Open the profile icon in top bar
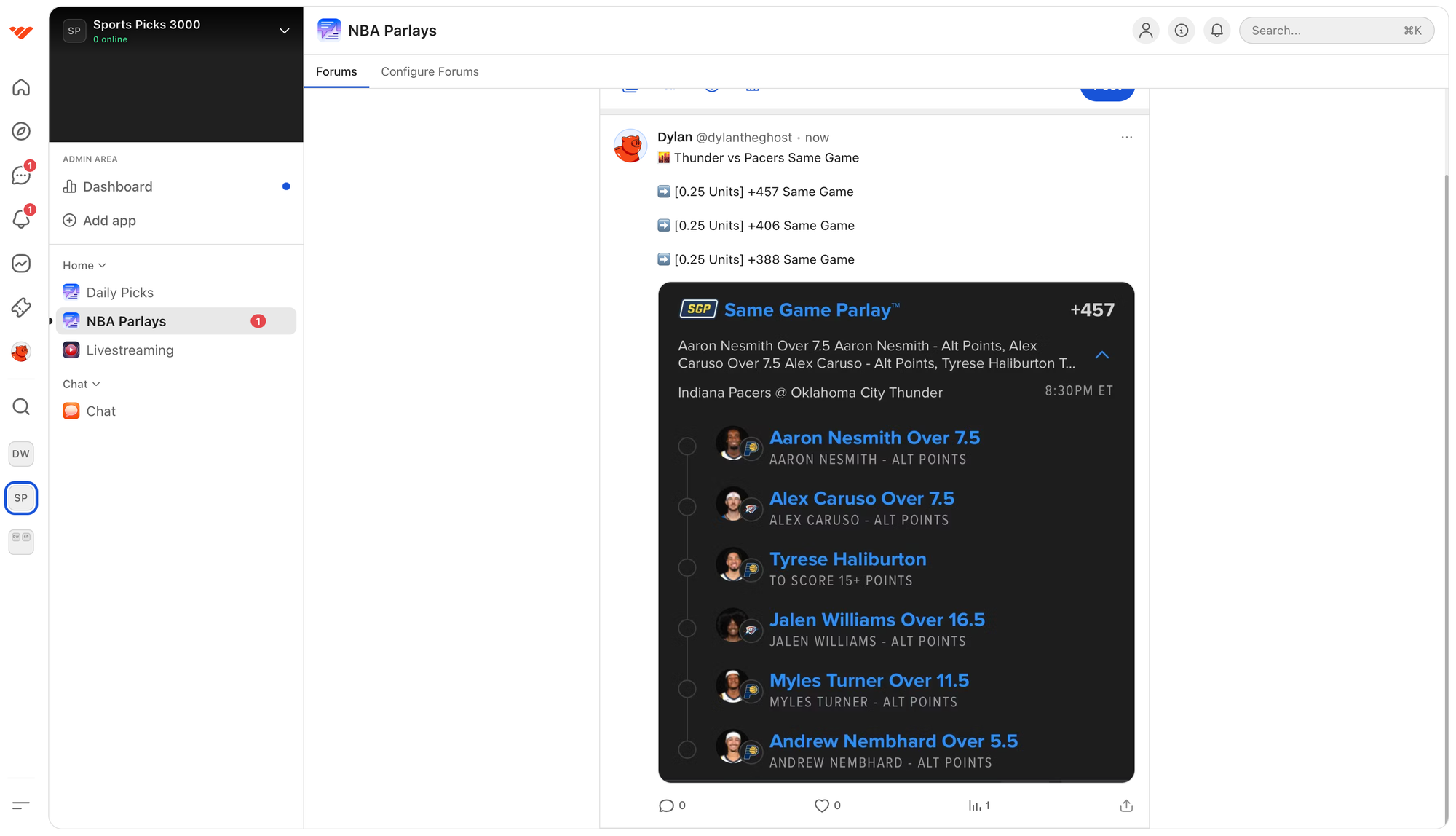 (x=1145, y=31)
